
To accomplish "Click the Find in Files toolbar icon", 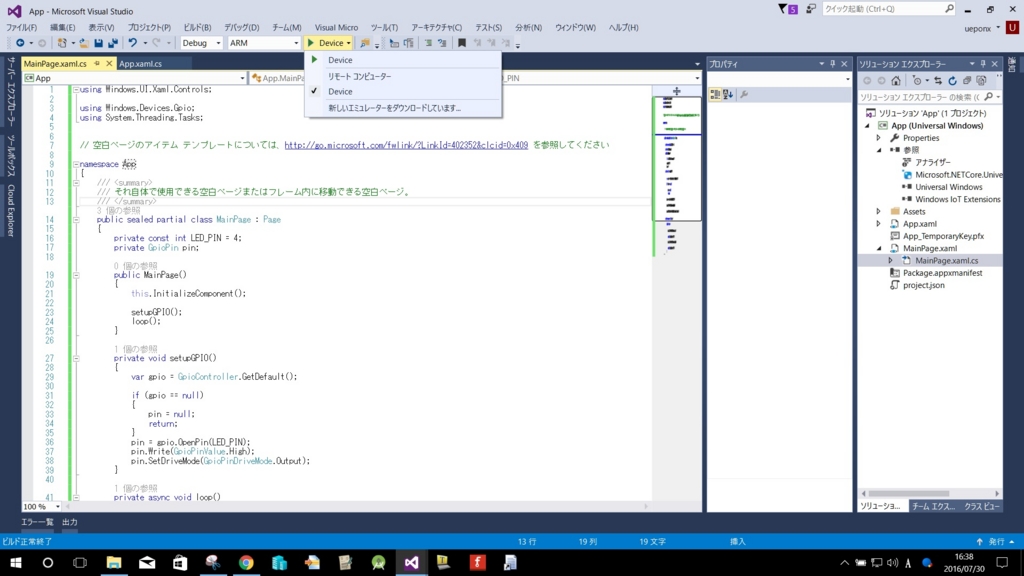I will click(x=365, y=43).
